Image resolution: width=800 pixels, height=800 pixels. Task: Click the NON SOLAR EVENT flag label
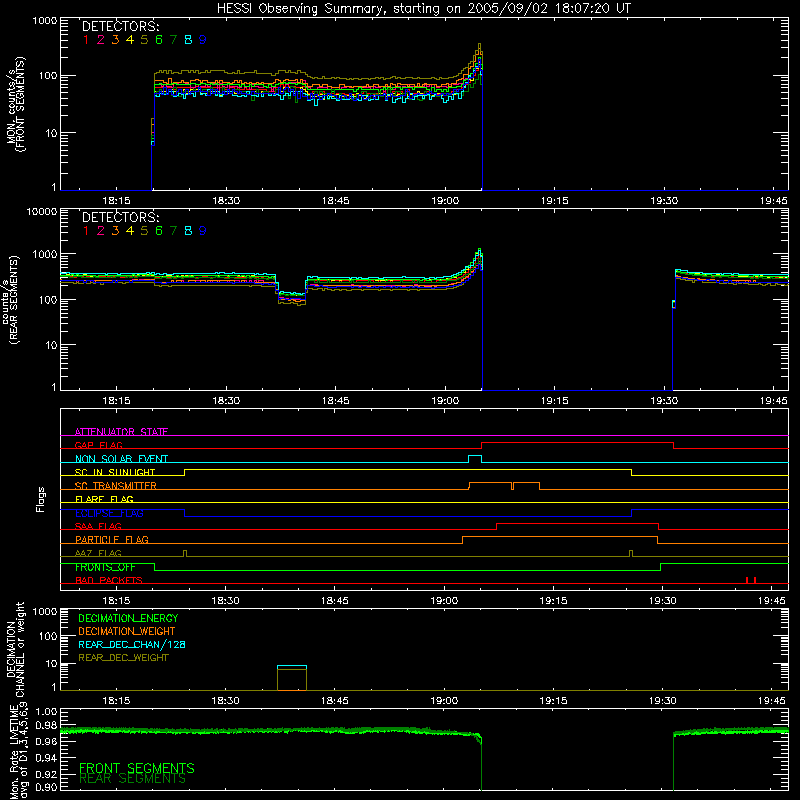click(x=121, y=459)
